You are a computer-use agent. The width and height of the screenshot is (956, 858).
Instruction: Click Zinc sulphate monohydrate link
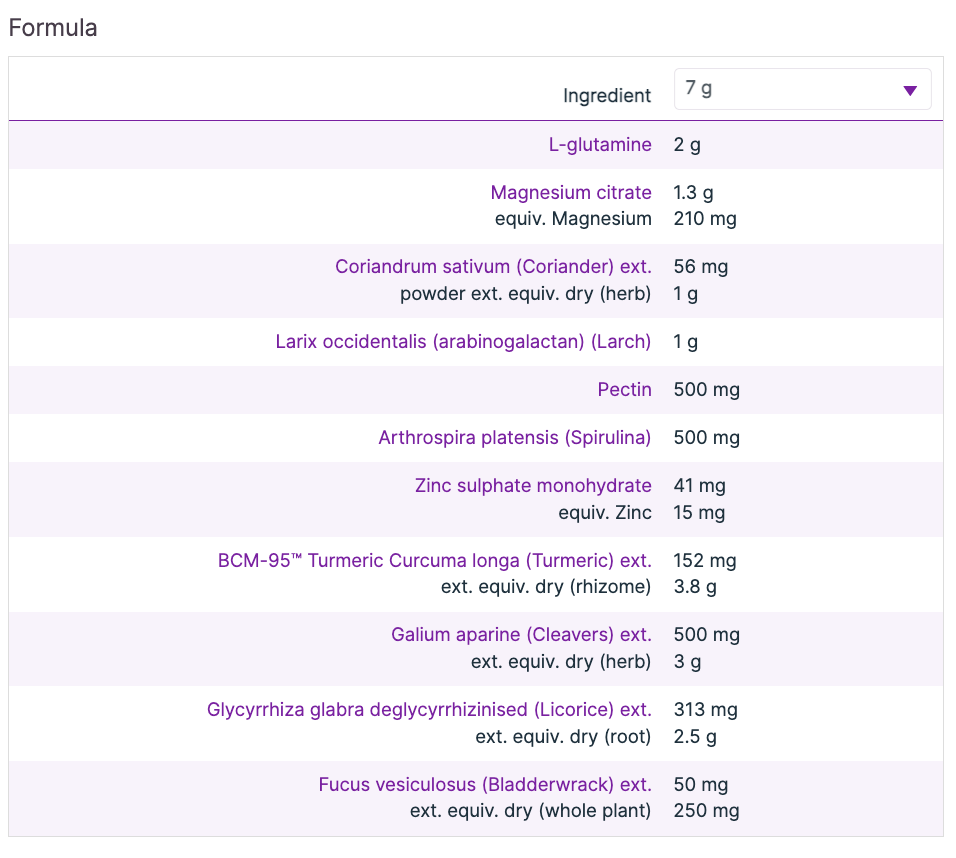[533, 486]
